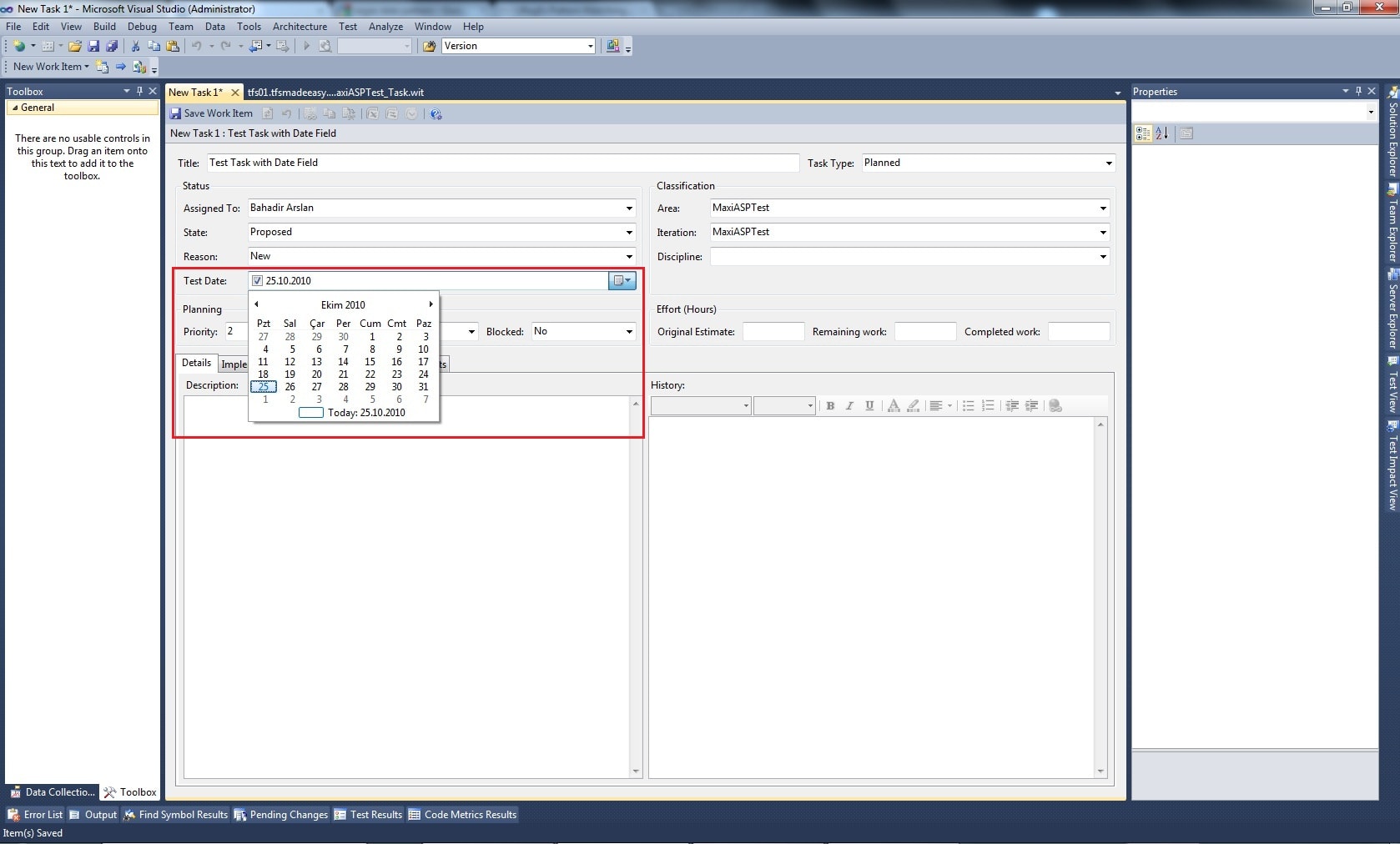This screenshot has width=1400, height=844.
Task: Click the Save icon in main toolbar
Action: [93, 46]
